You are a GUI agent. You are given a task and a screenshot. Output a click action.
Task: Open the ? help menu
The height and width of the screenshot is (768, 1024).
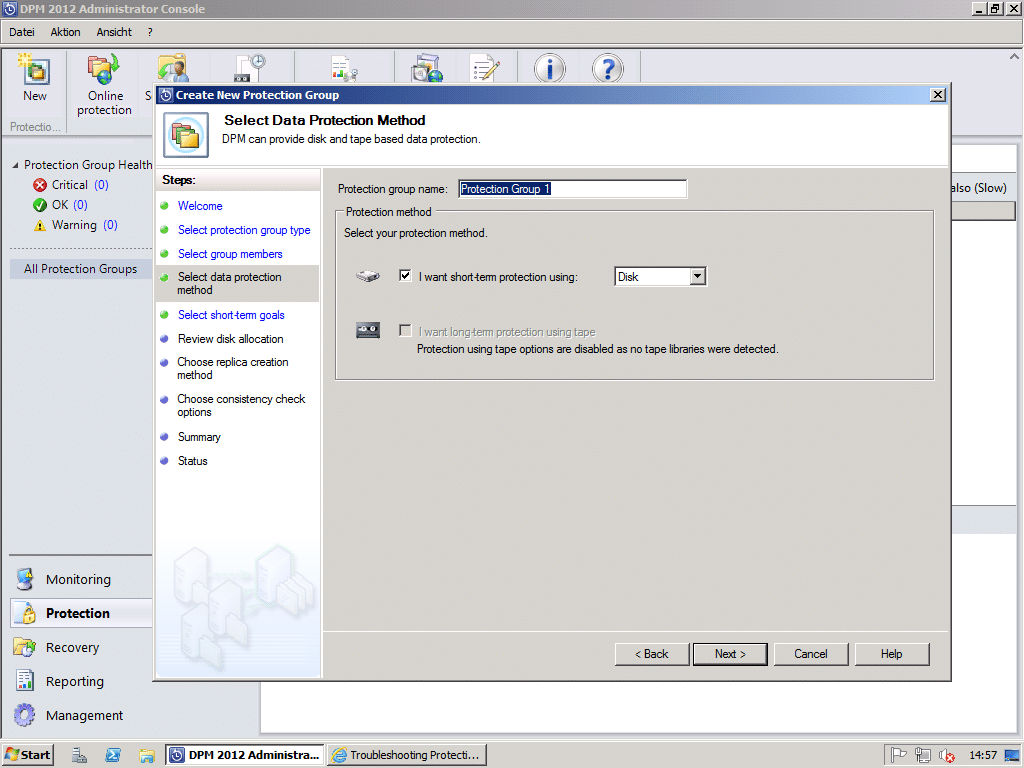(150, 32)
